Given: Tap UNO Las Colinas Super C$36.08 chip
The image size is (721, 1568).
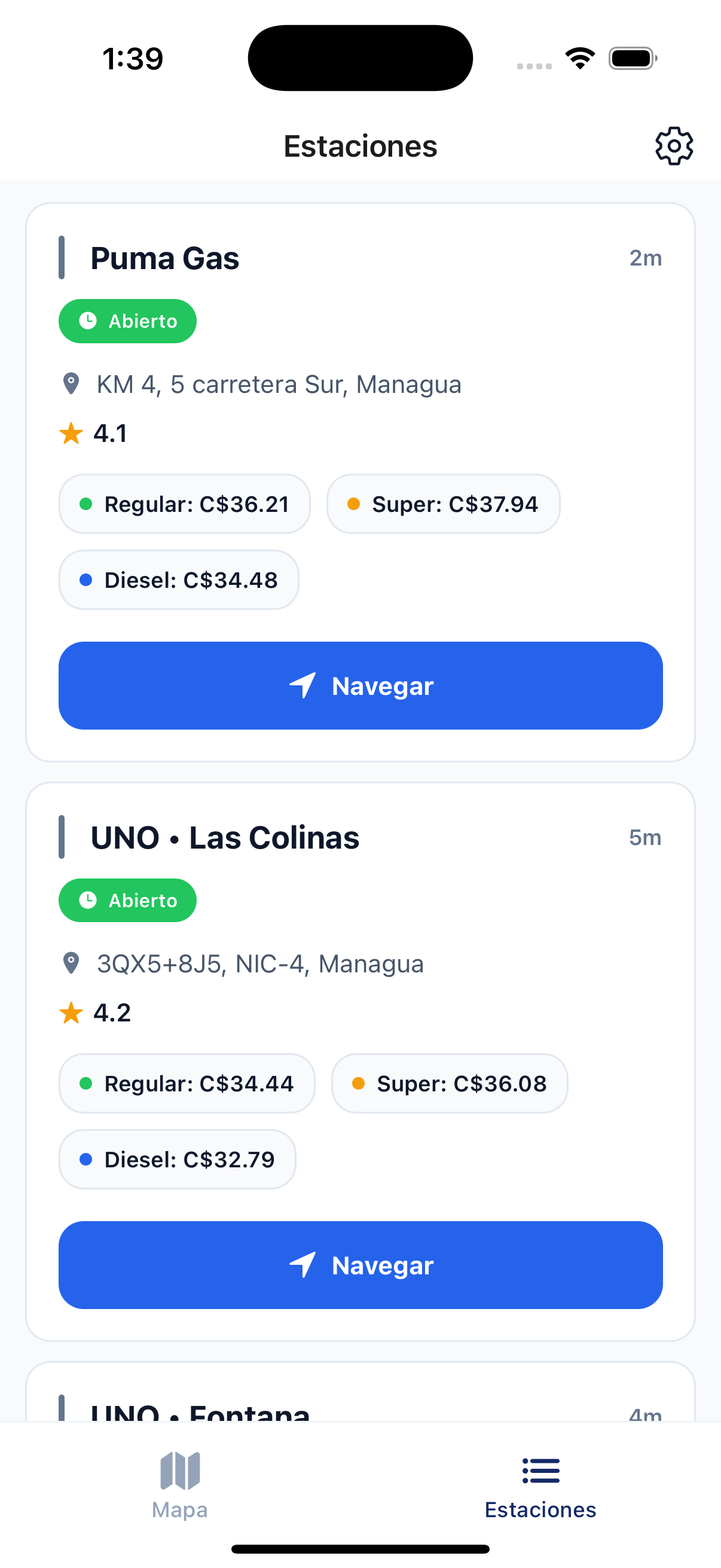Looking at the screenshot, I should point(449,1084).
